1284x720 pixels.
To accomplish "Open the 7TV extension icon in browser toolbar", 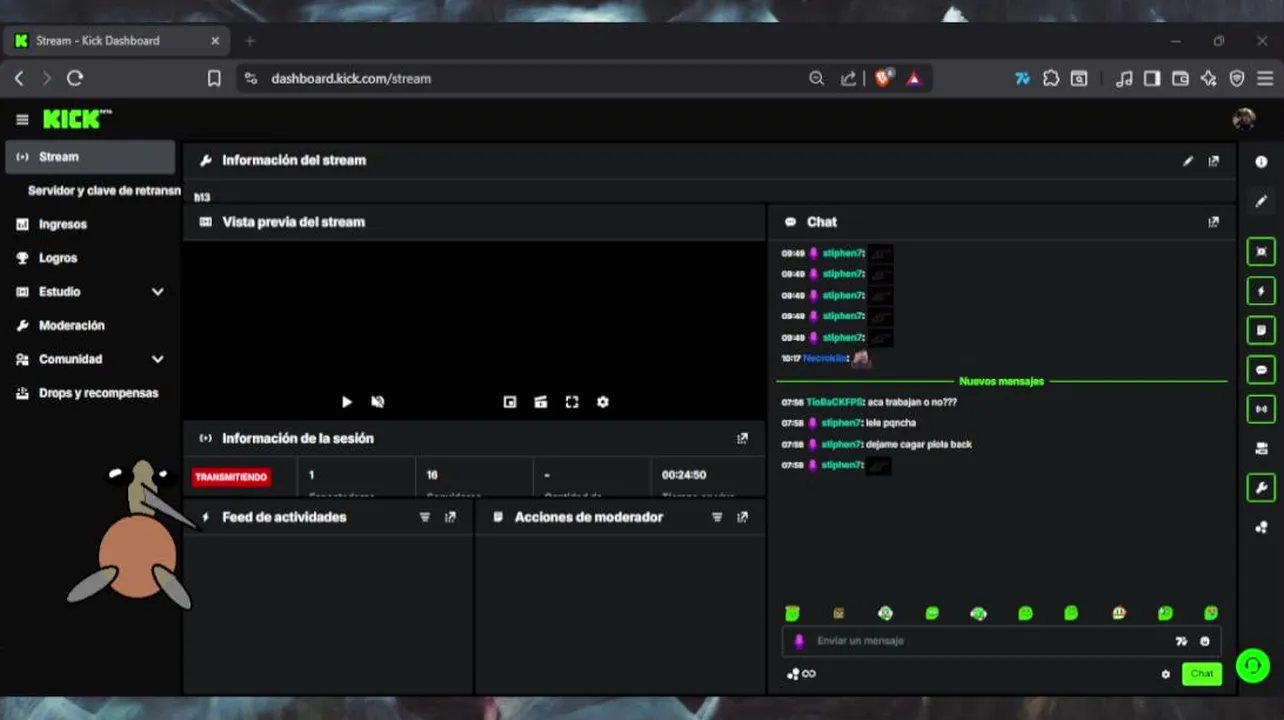I will 1022,78.
